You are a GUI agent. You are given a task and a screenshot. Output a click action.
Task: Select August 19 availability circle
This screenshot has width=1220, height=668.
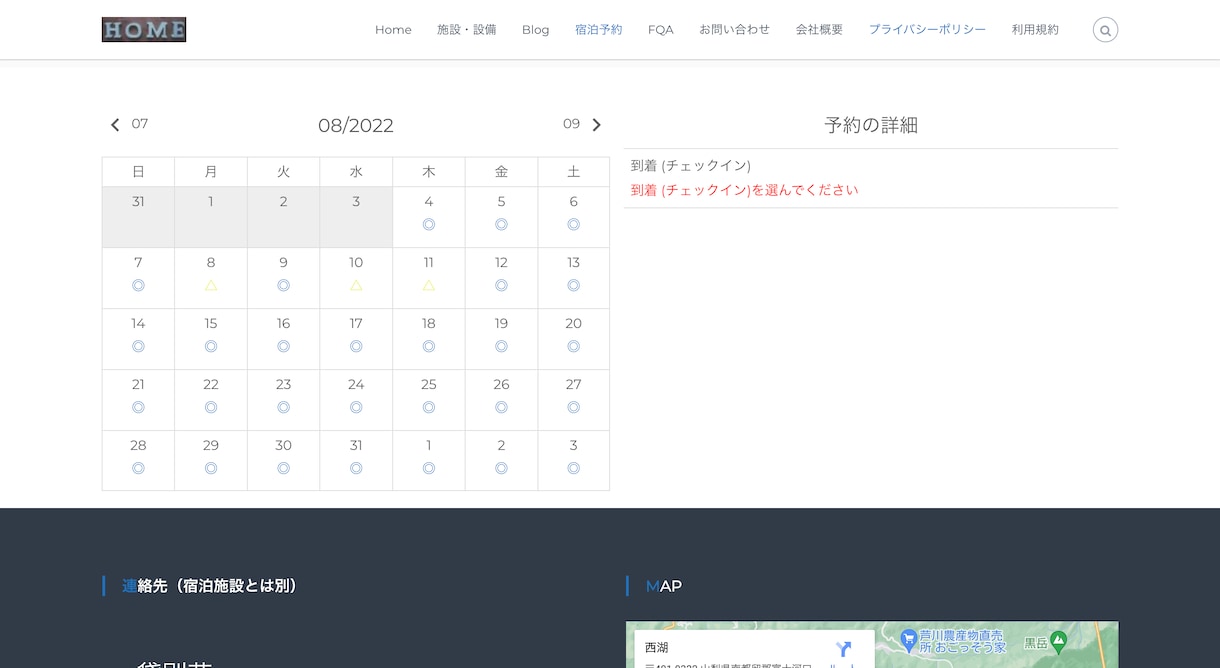coord(501,347)
